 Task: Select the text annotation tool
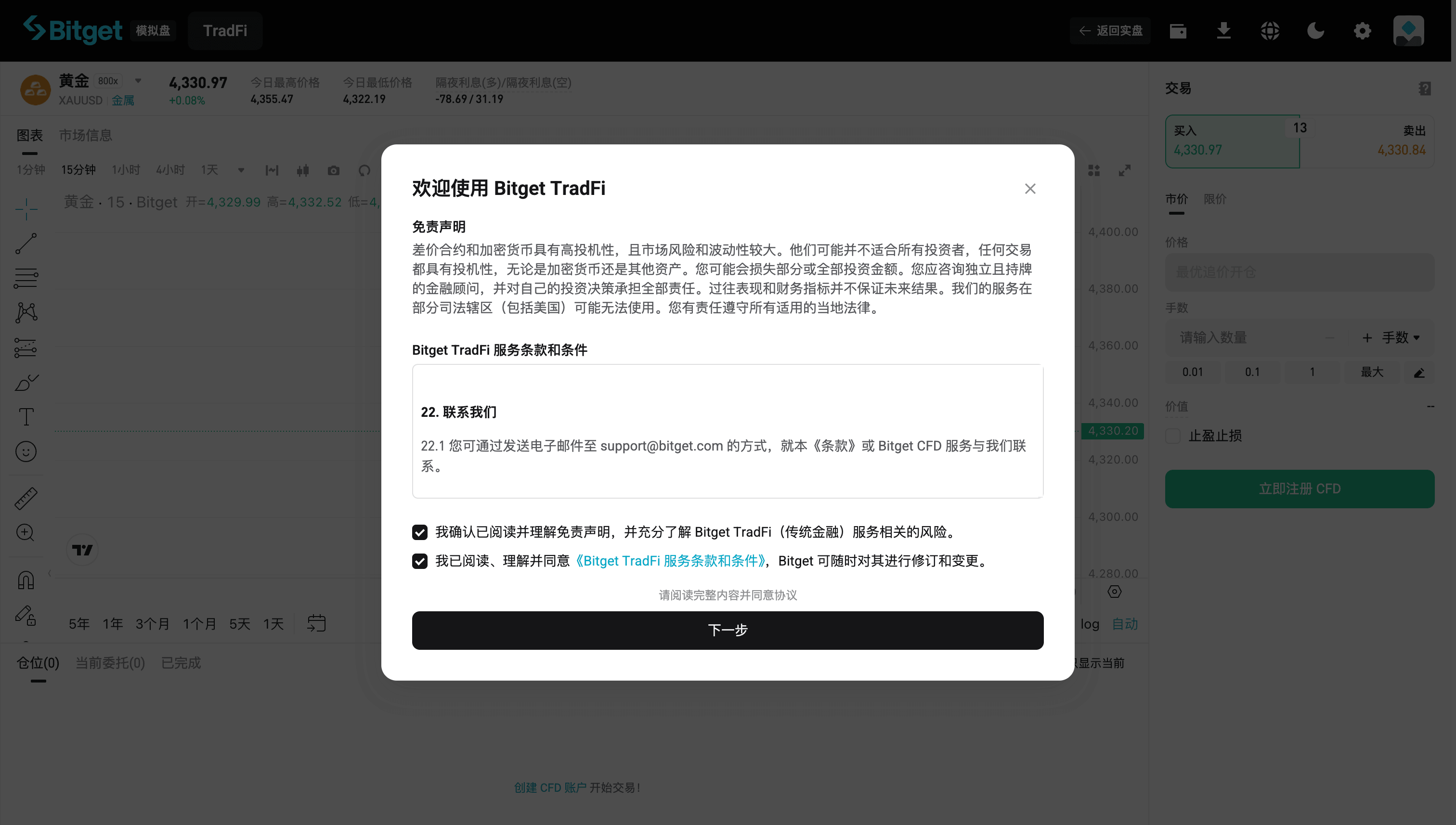pyautogui.click(x=26, y=417)
